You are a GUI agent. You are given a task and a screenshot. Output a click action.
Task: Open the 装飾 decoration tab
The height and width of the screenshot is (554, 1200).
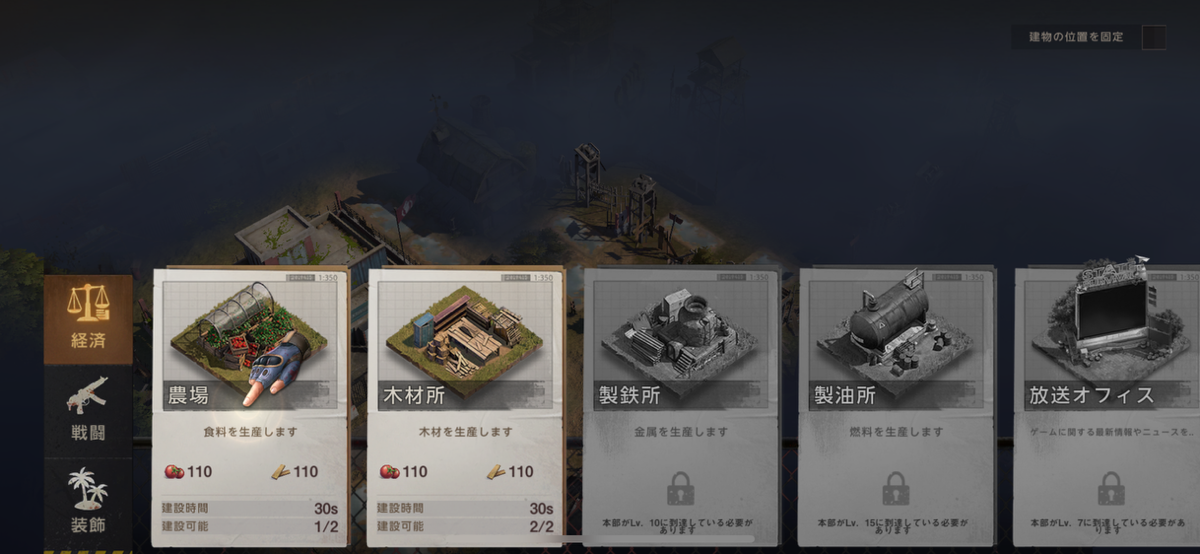coord(88,502)
